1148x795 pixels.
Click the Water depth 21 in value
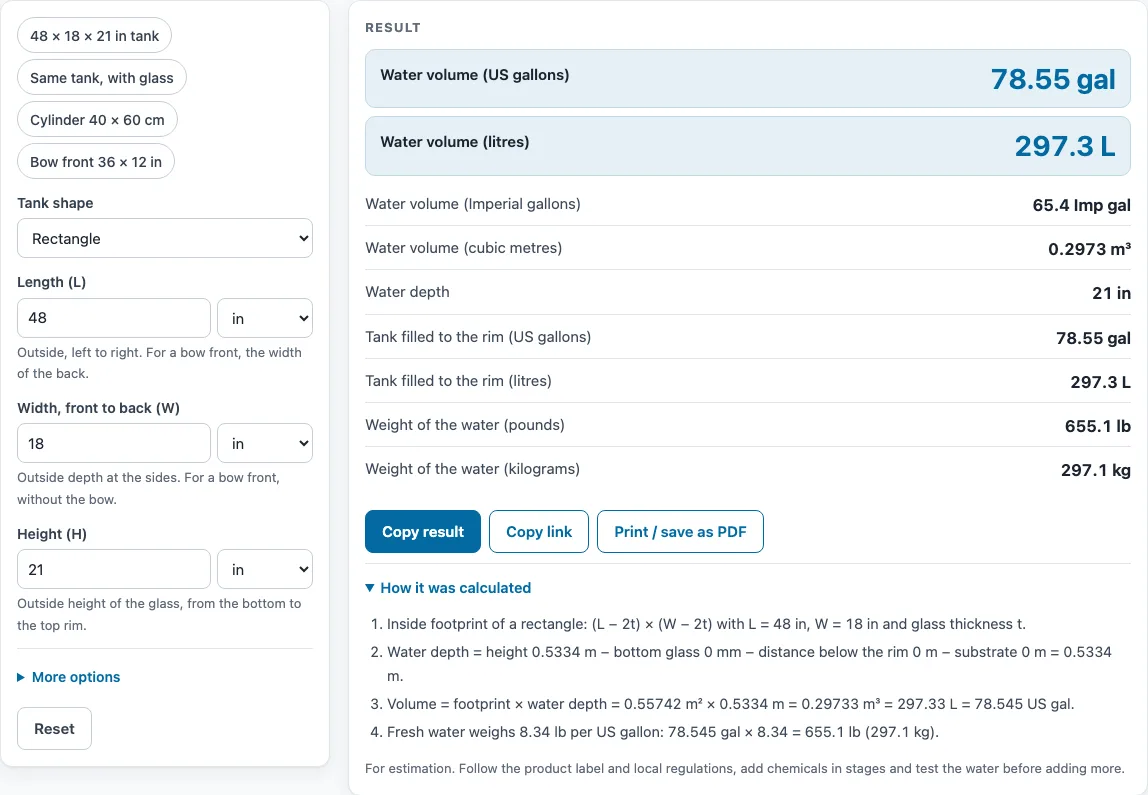[x=1111, y=293]
